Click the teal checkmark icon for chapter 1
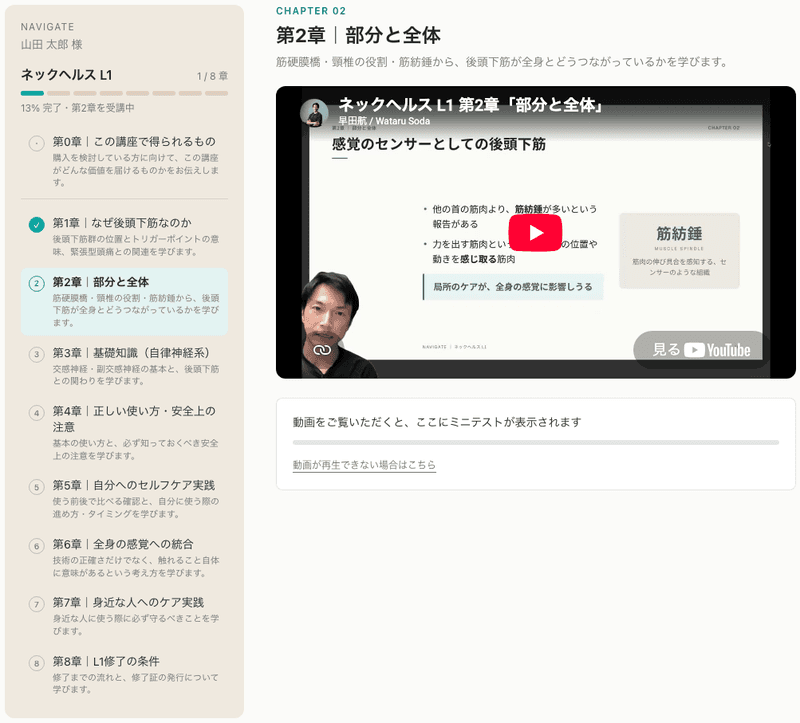Image resolution: width=800 pixels, height=723 pixels. [x=36, y=225]
